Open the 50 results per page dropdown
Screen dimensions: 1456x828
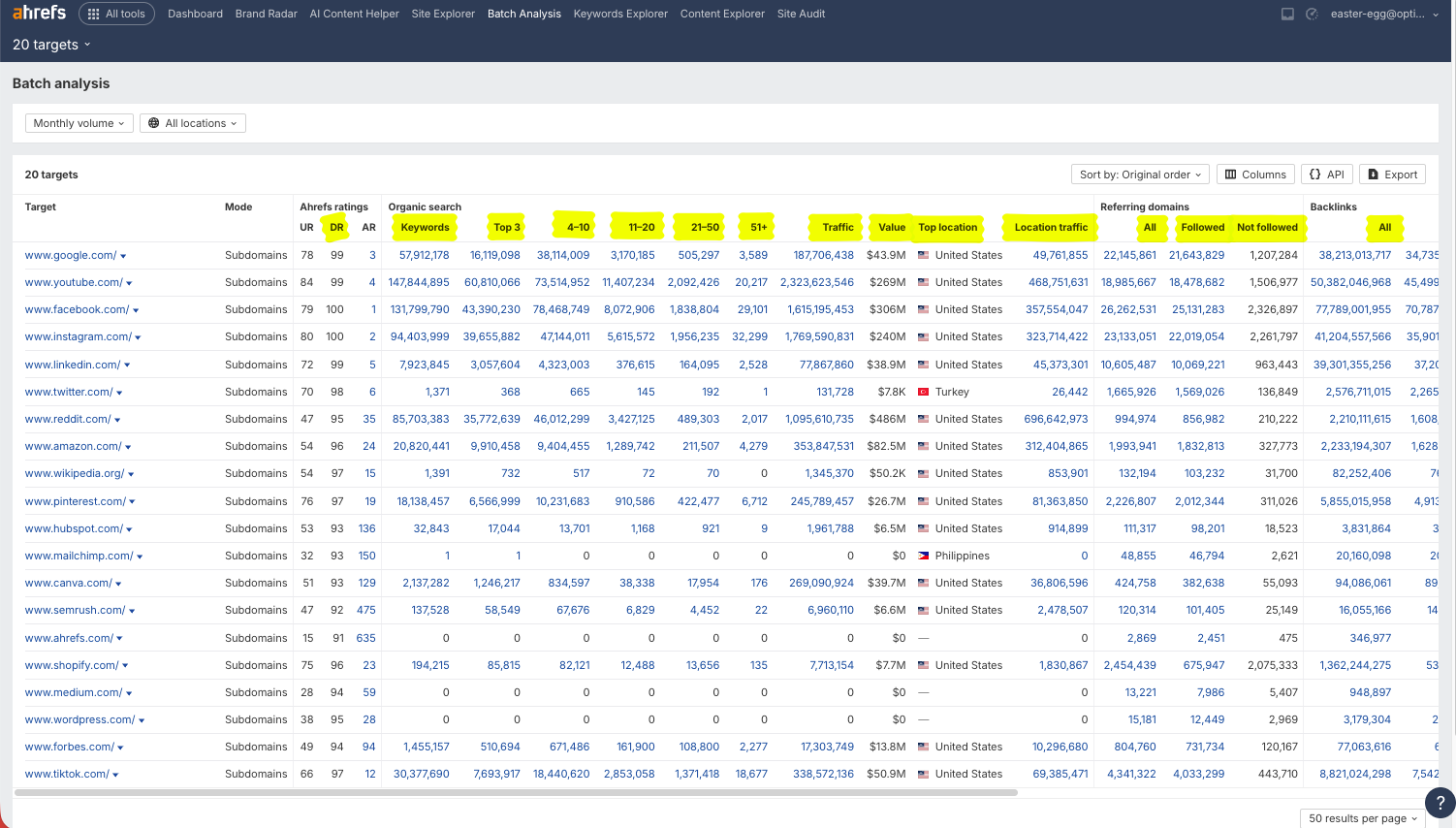pos(1363,818)
